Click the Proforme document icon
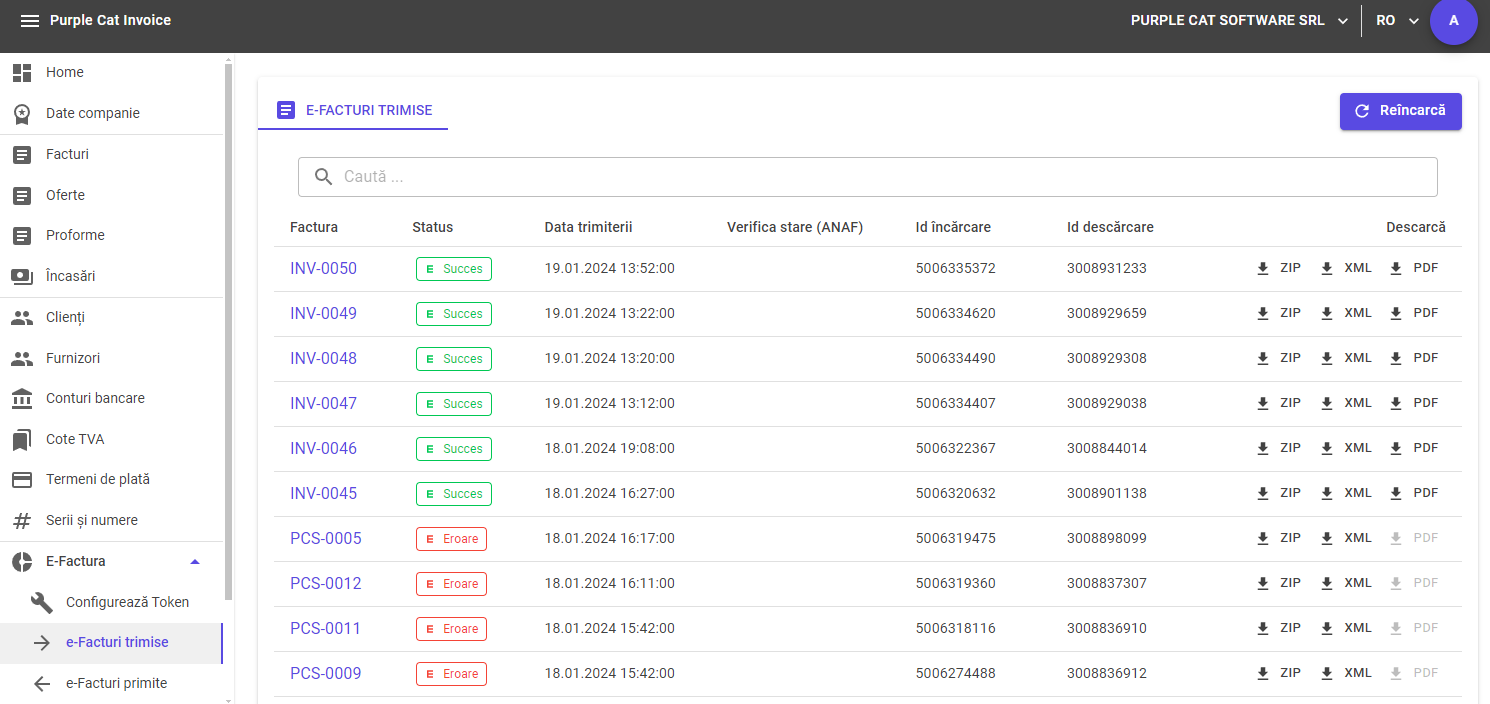 coord(22,236)
